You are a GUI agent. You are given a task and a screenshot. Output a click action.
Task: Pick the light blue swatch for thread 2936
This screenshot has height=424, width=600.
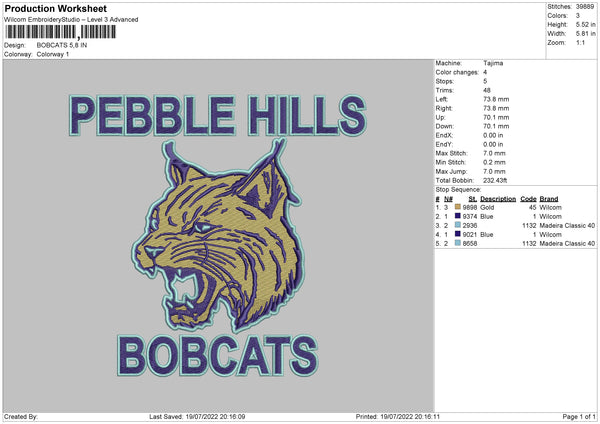pyautogui.click(x=457, y=225)
